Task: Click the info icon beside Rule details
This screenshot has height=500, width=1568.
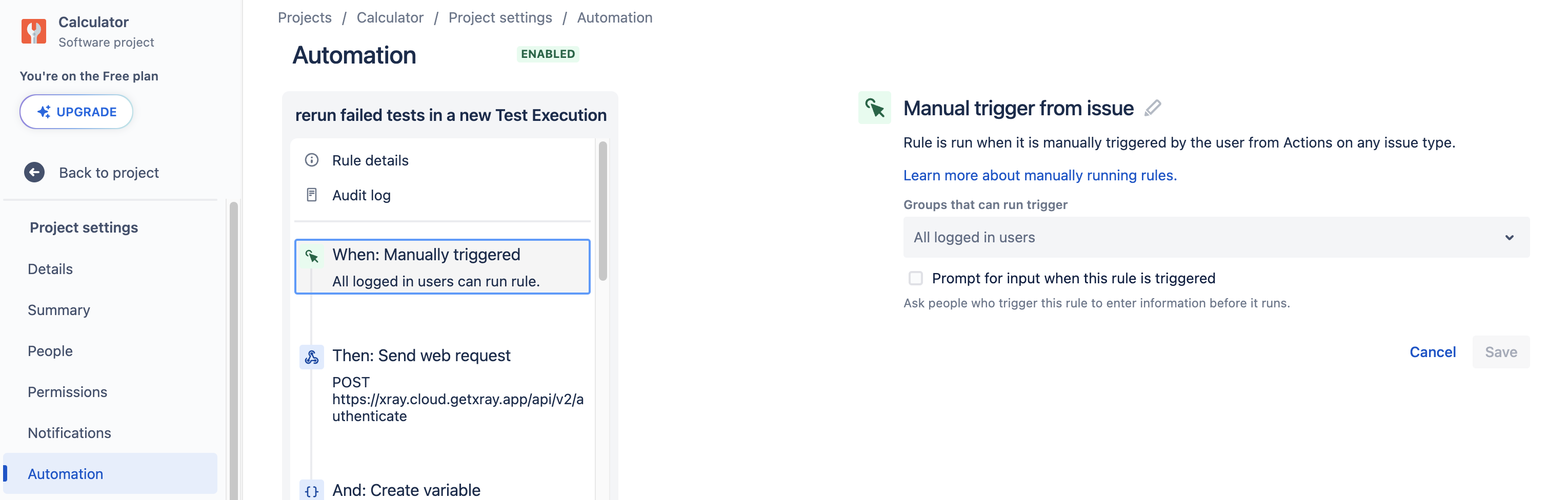Action: point(312,160)
